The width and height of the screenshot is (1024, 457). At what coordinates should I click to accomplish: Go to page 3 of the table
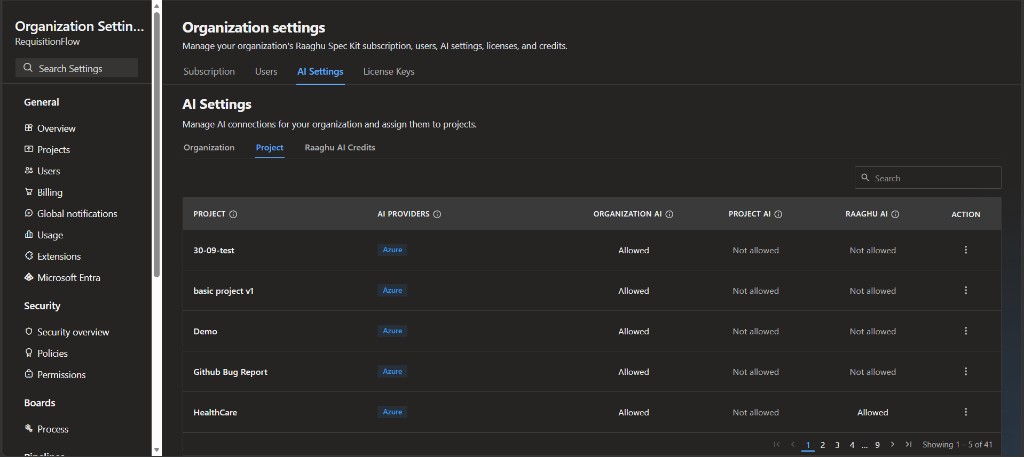coord(837,445)
